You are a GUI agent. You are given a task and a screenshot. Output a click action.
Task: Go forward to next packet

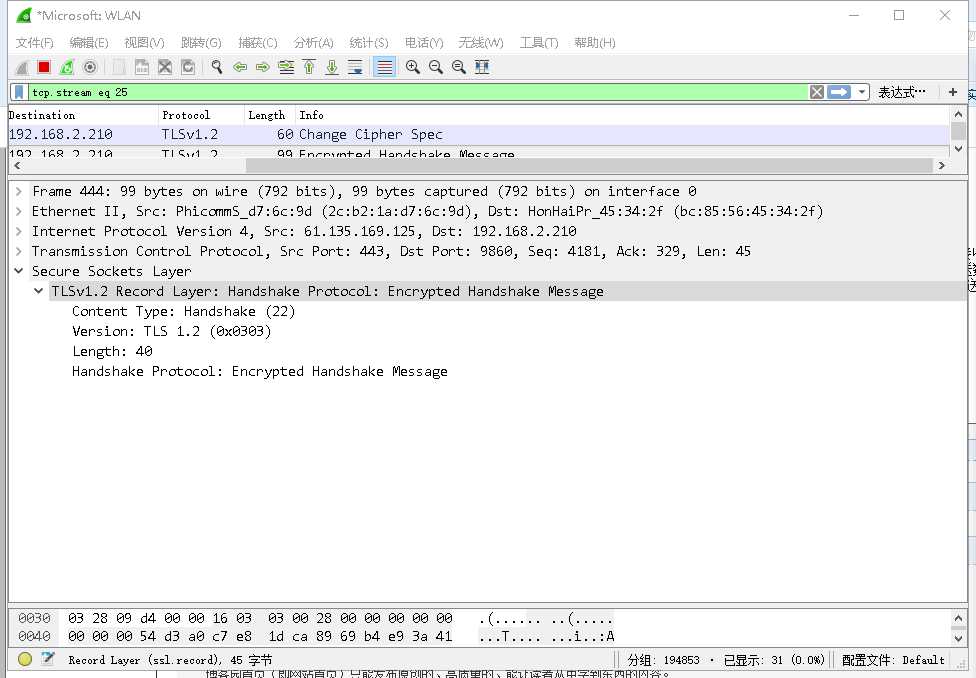click(x=263, y=67)
